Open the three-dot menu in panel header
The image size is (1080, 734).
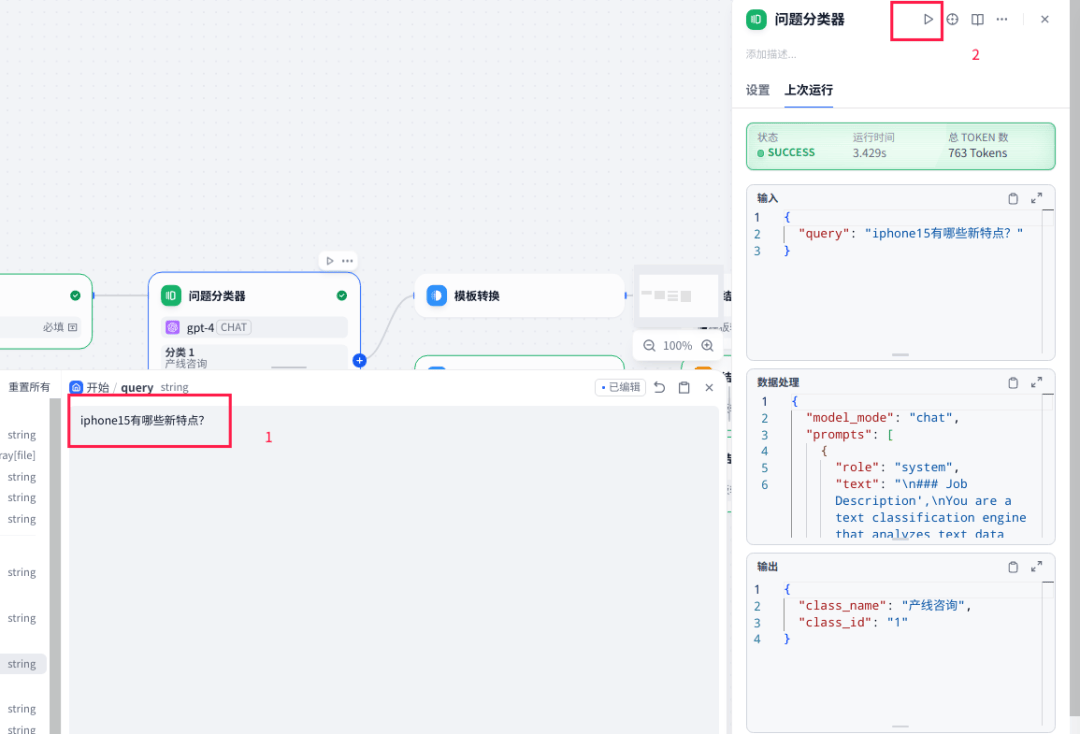pos(1002,19)
